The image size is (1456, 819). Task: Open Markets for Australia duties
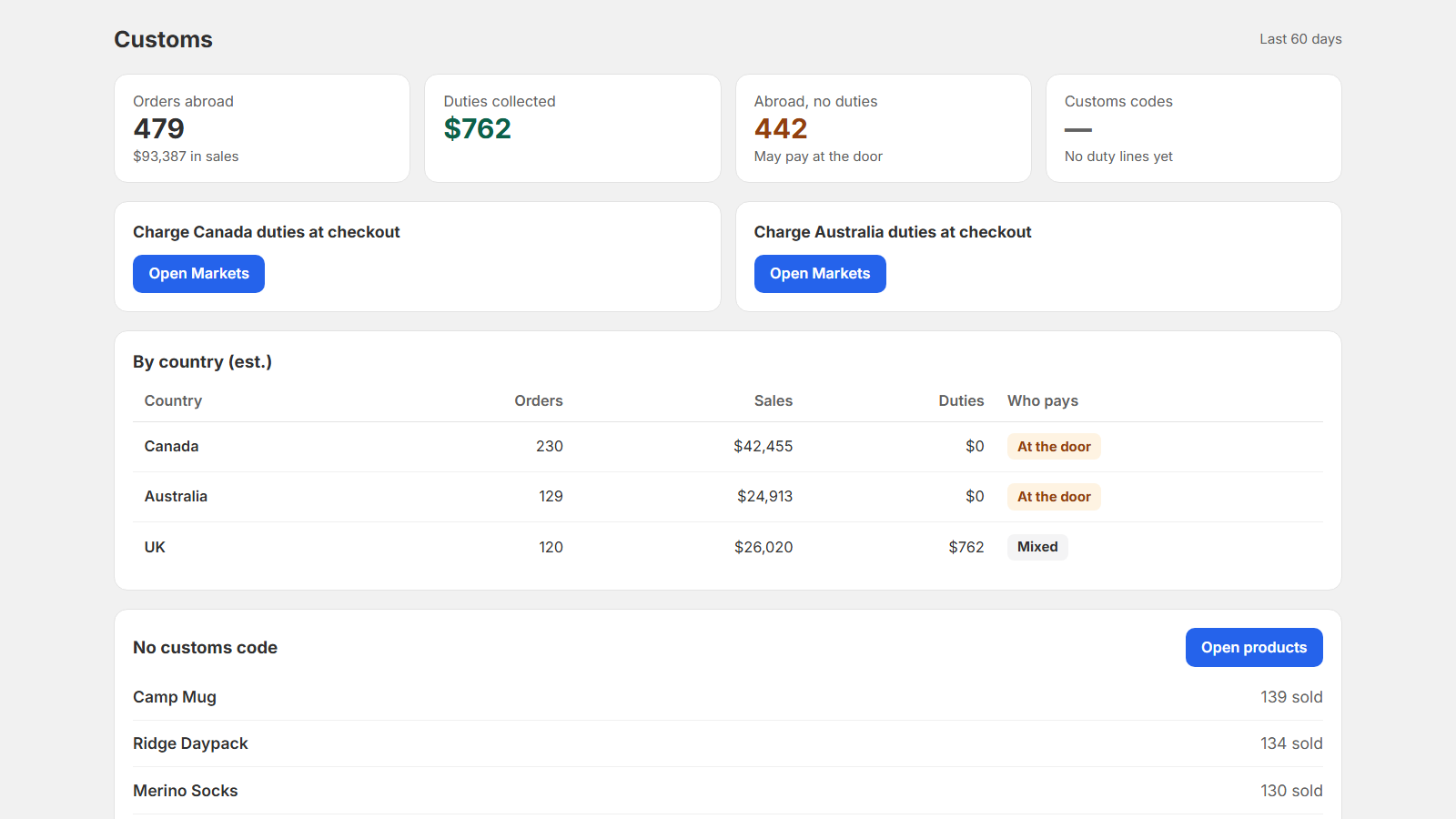click(x=820, y=274)
